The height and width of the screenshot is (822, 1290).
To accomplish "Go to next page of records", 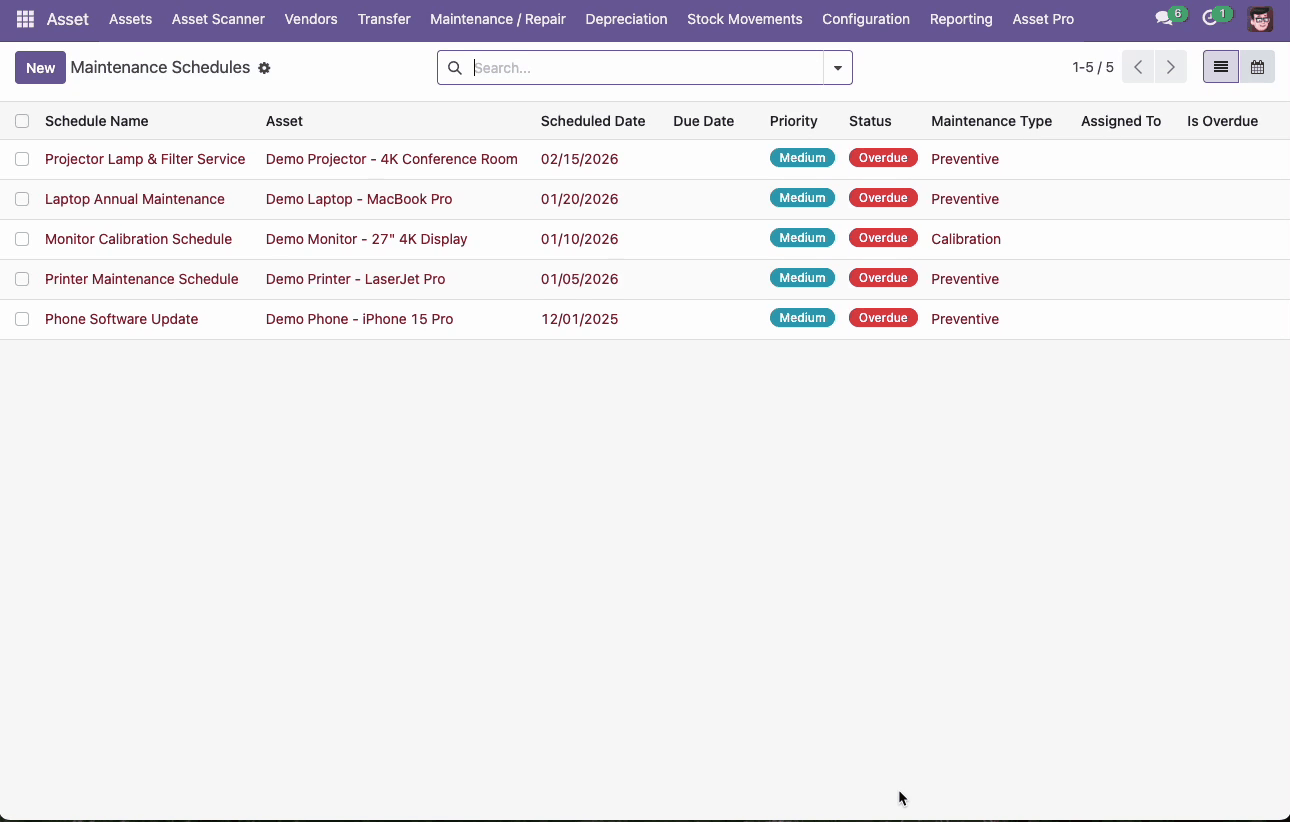I will click(1171, 67).
